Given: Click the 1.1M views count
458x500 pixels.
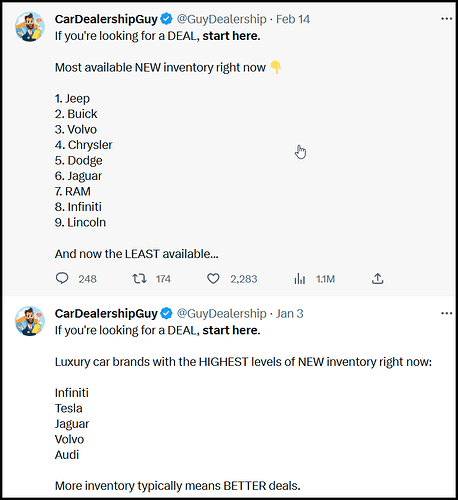Looking at the screenshot, I should pos(325,279).
